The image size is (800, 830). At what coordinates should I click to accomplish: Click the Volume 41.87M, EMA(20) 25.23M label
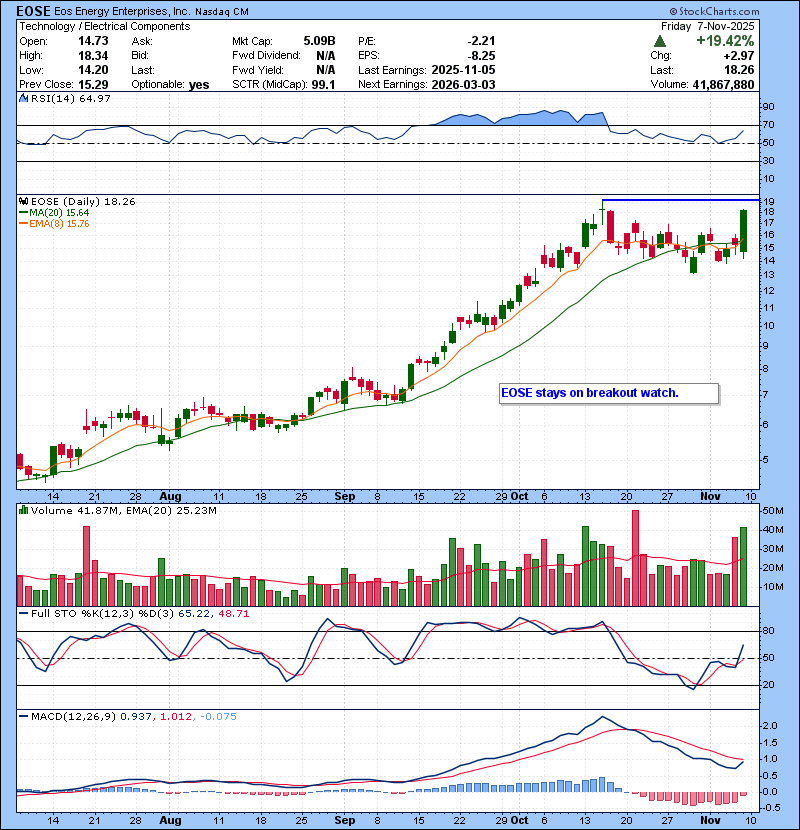coord(124,511)
